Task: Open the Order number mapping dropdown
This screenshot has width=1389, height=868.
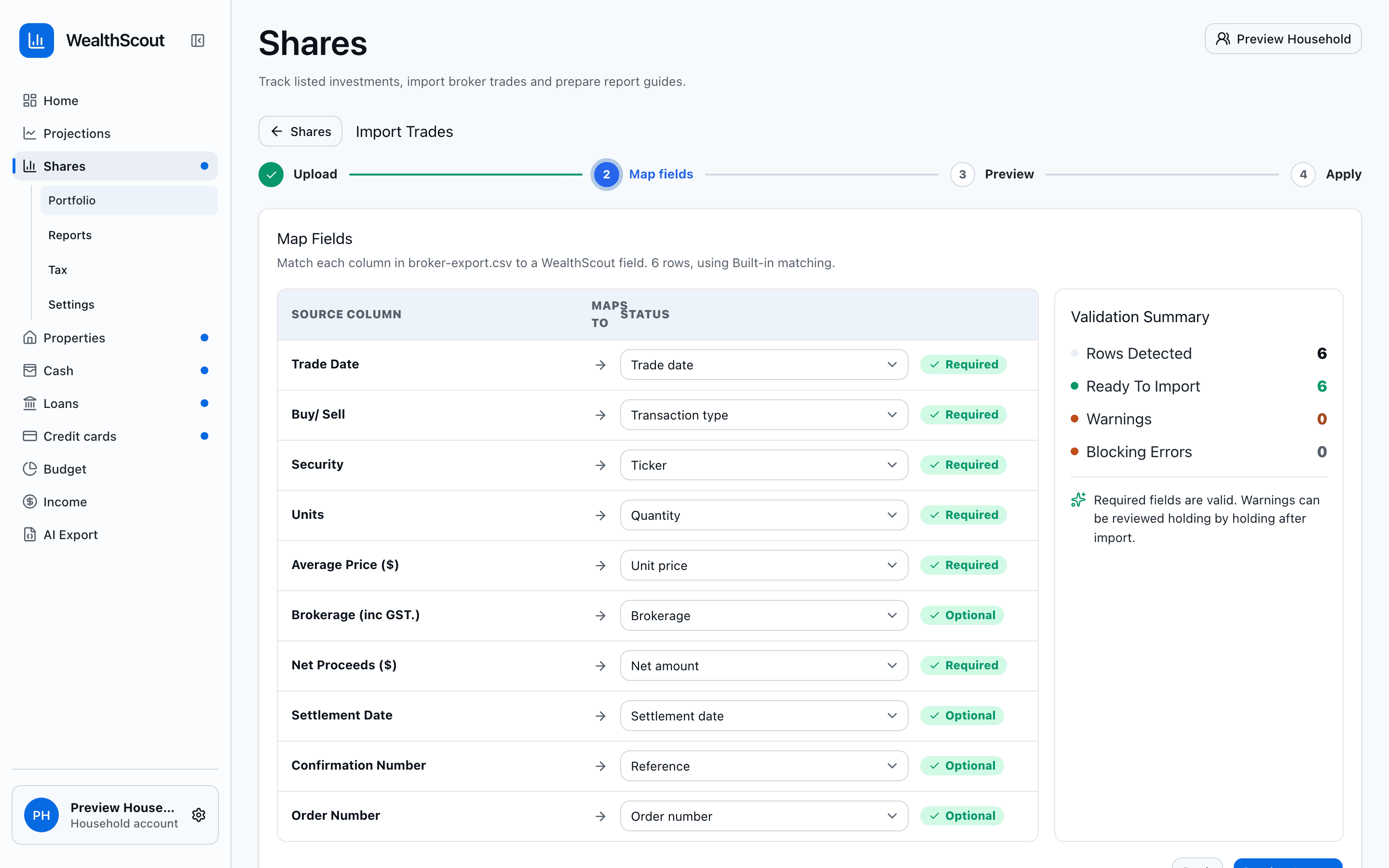Action: [x=764, y=816]
